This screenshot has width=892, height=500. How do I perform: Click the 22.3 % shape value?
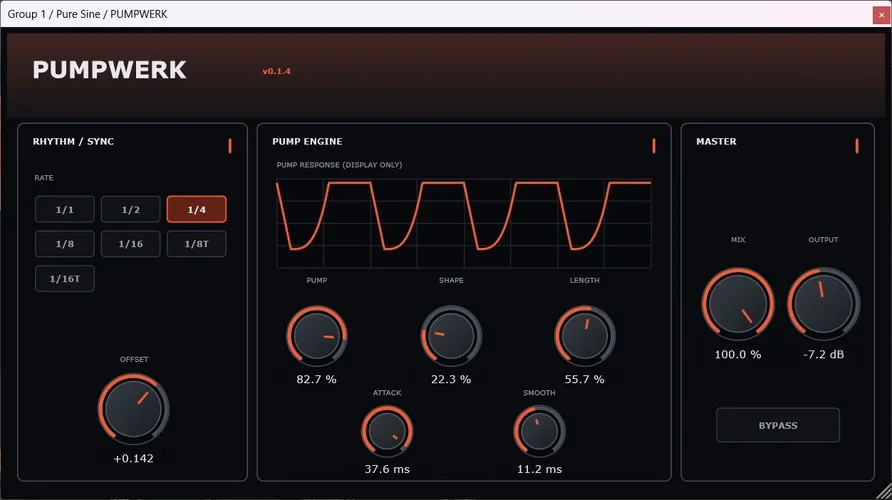click(451, 379)
